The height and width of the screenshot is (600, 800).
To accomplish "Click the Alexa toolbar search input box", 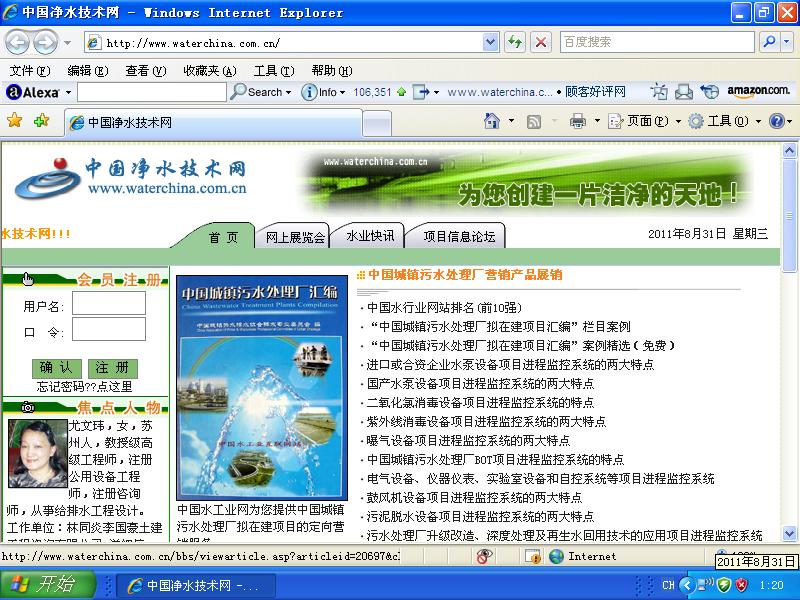I will click(x=152, y=92).
